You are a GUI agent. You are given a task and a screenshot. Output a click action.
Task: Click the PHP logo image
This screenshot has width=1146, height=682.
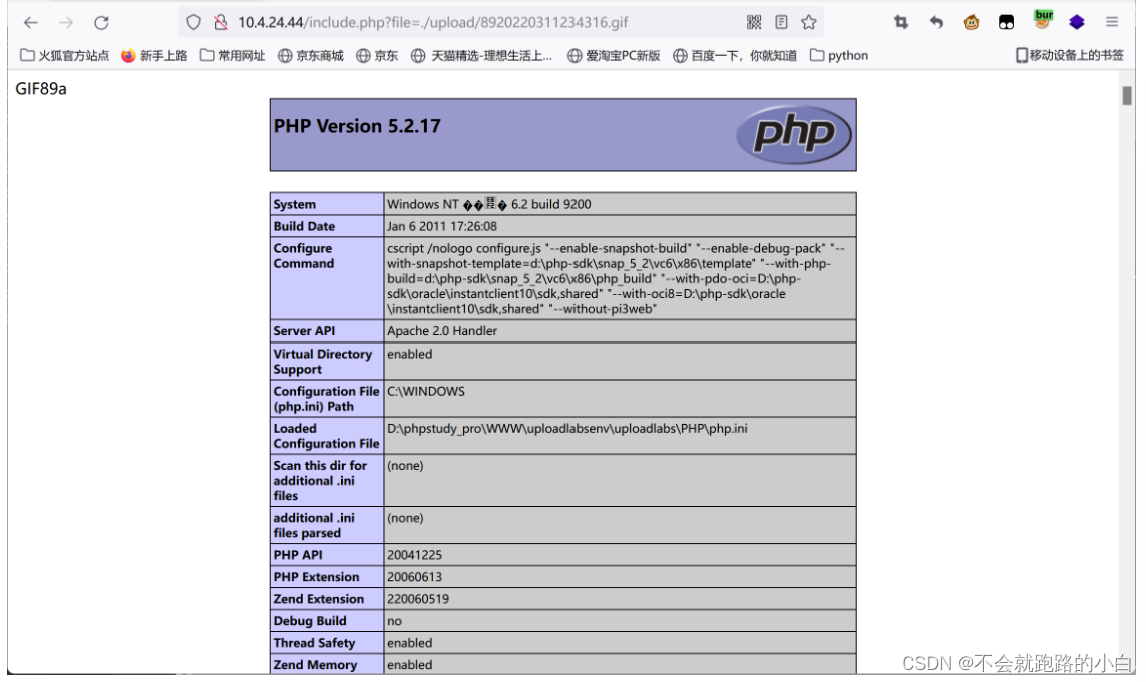click(x=794, y=134)
